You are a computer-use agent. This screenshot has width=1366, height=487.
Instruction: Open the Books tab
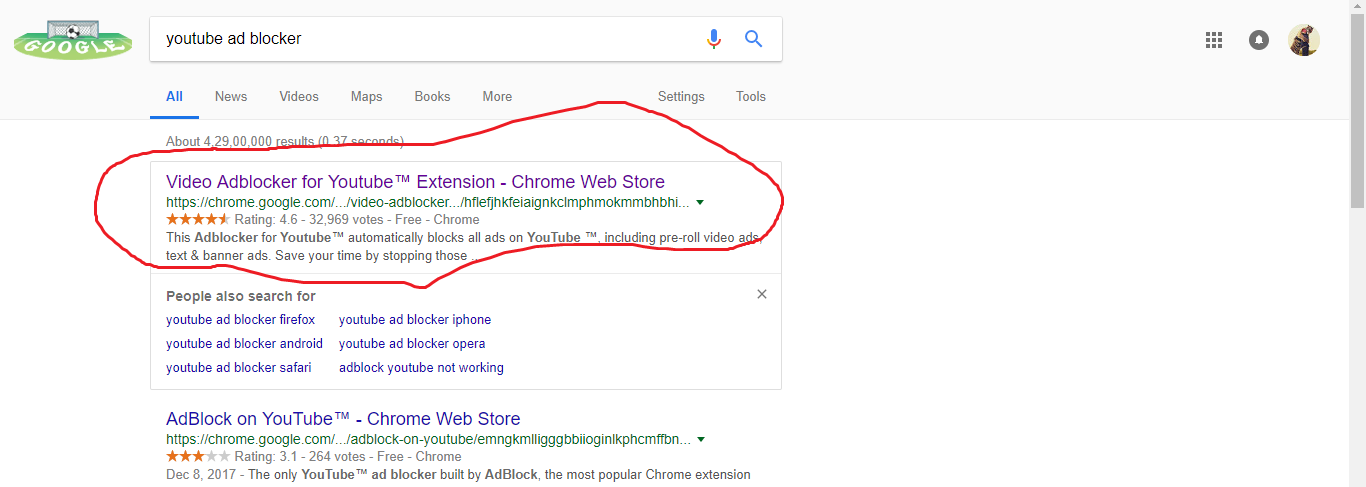click(x=432, y=97)
